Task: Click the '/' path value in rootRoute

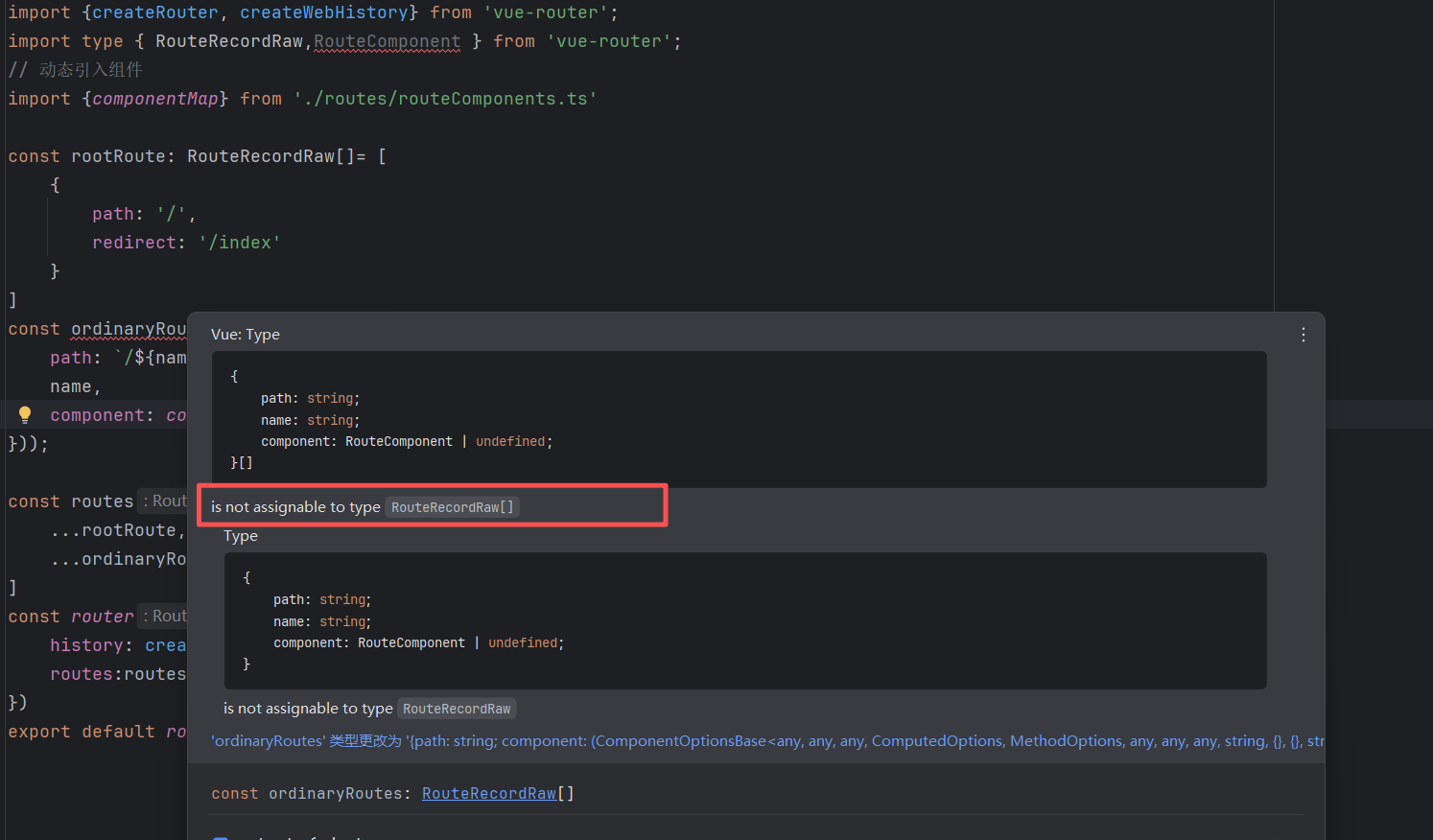Action: [171, 214]
